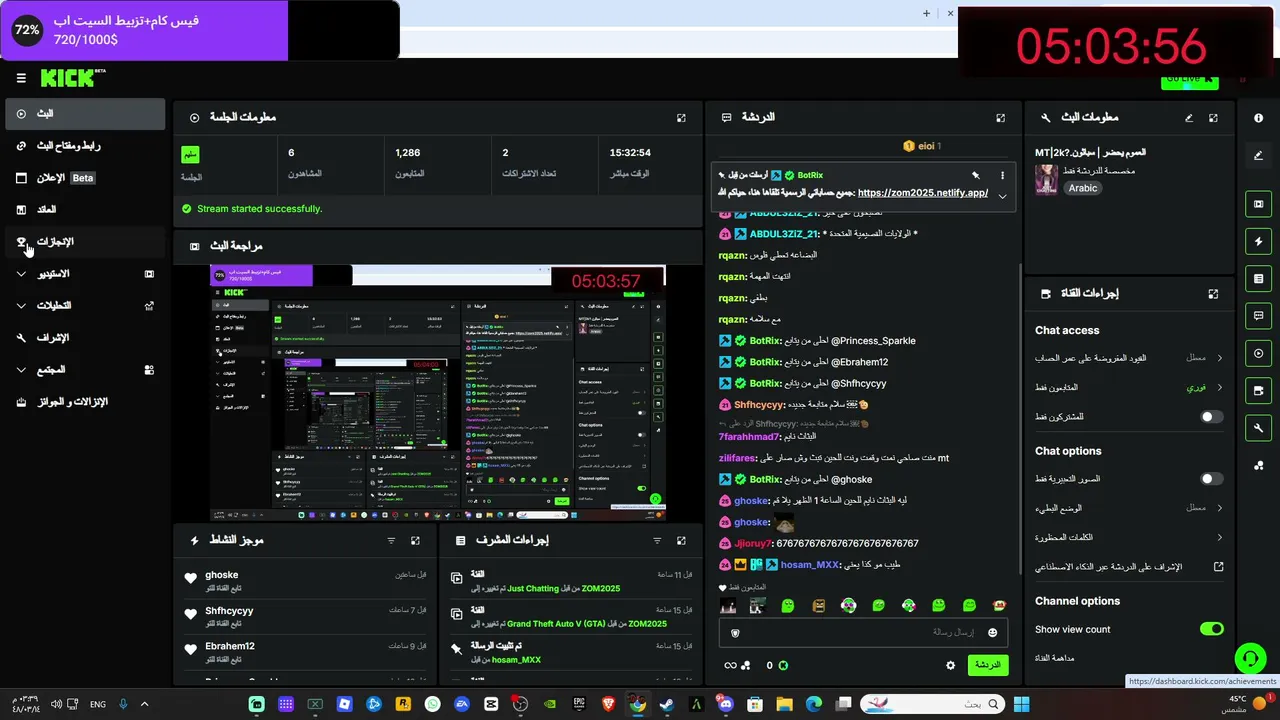Toggle the Show view count switch
Image resolution: width=1280 pixels, height=720 pixels.
point(1211,629)
